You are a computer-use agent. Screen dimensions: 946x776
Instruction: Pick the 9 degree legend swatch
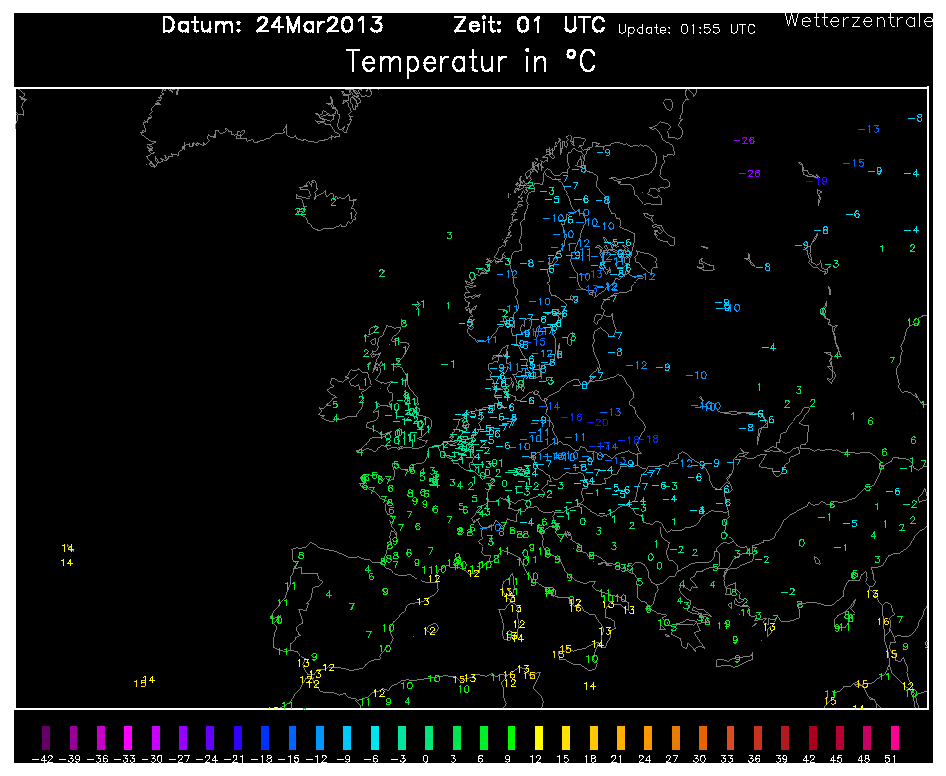512,737
